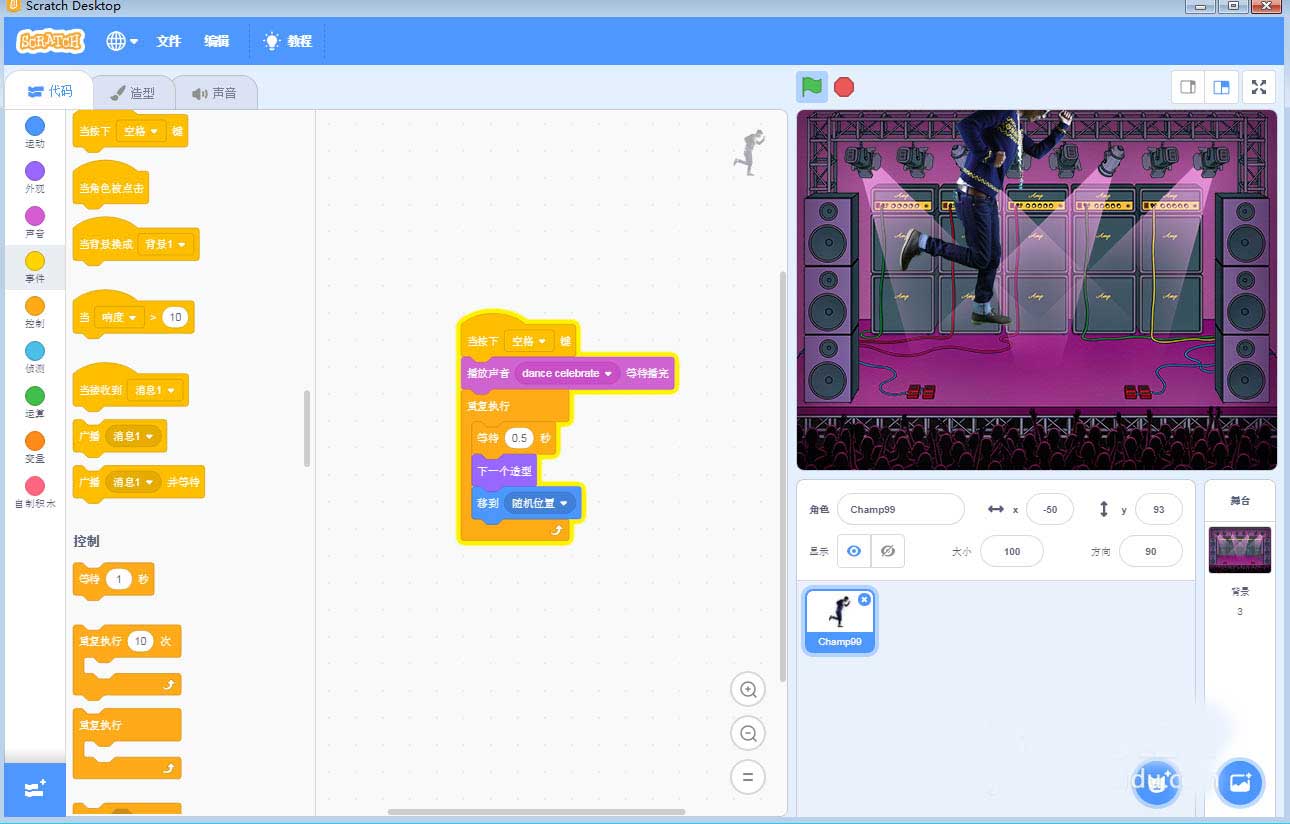The width and height of the screenshot is (1290, 824).
Task: Select the Champ99 sprite thumbnail
Action: (x=839, y=620)
